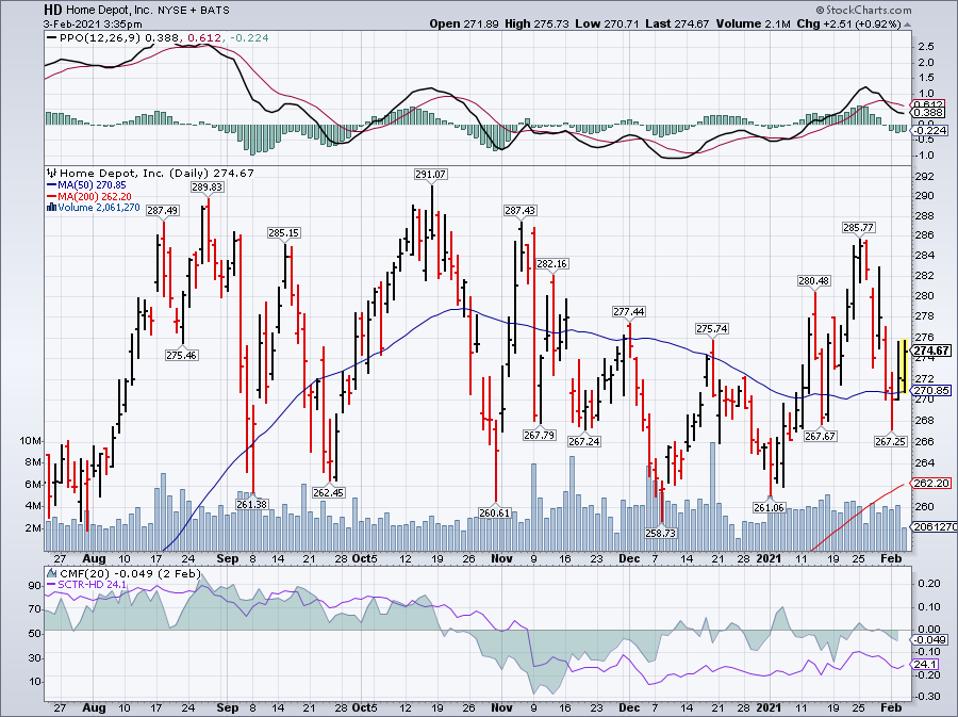Click the 282.16 high price label
Image resolution: width=958 pixels, height=717 pixels.
pos(552,264)
